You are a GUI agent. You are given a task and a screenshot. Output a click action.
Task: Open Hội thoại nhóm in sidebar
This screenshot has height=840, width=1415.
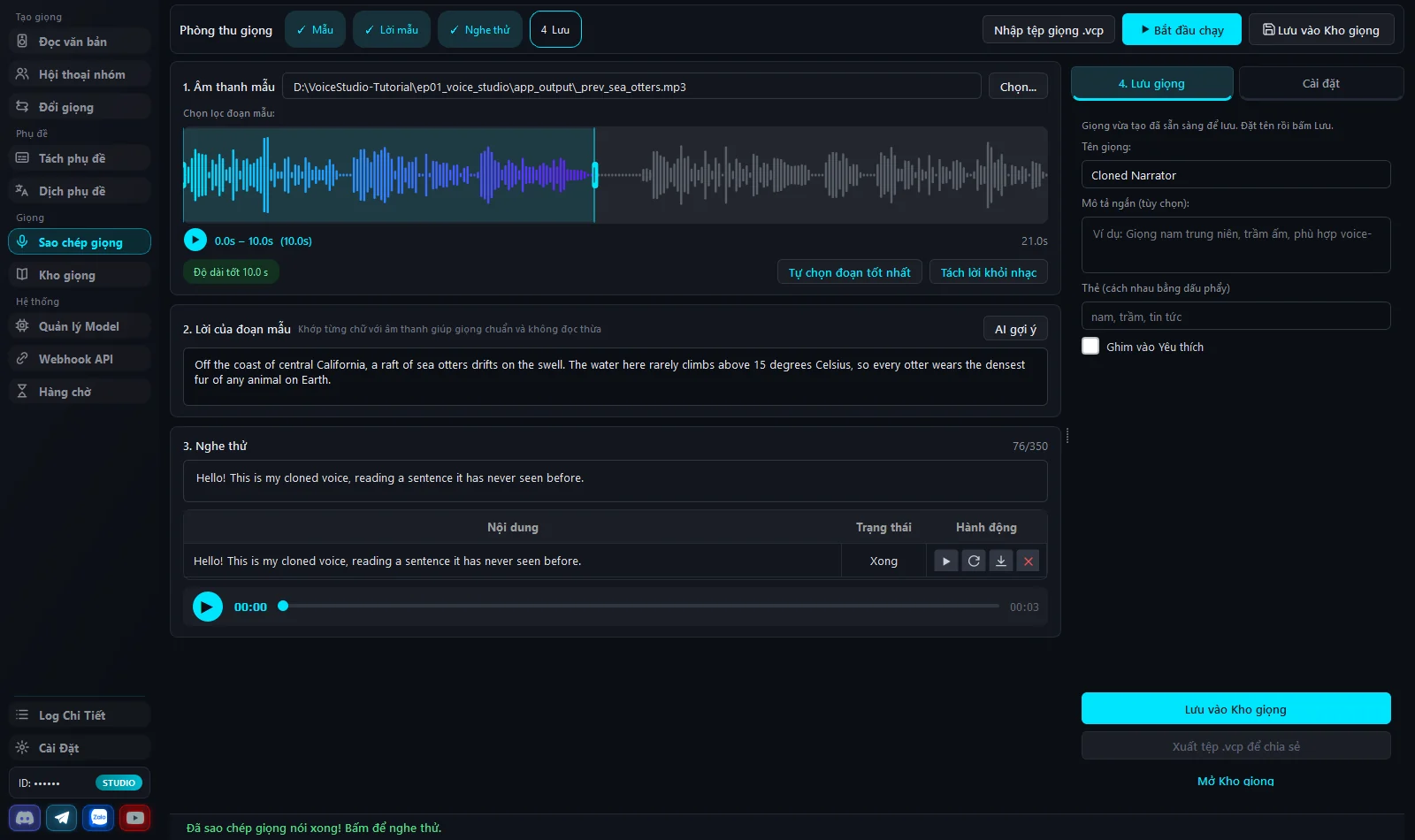(80, 74)
